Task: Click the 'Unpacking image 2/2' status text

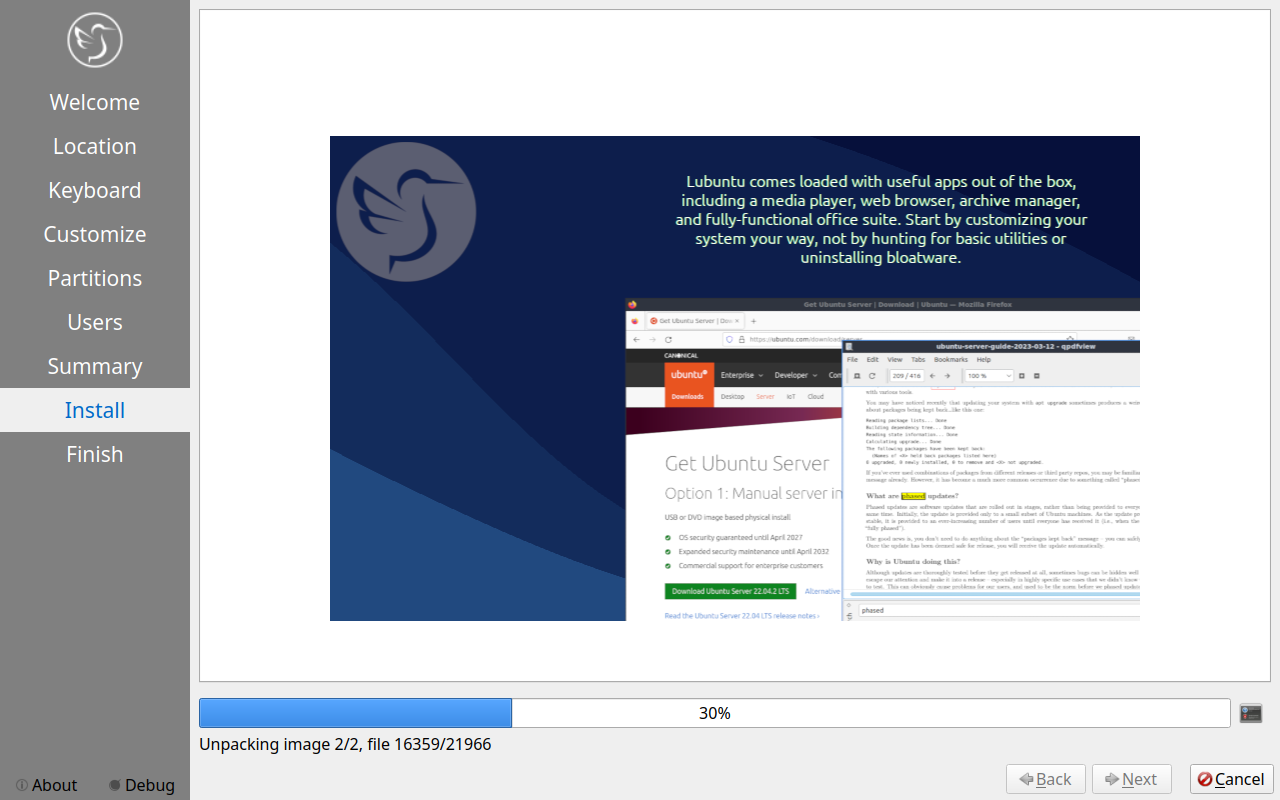Action: click(x=345, y=744)
